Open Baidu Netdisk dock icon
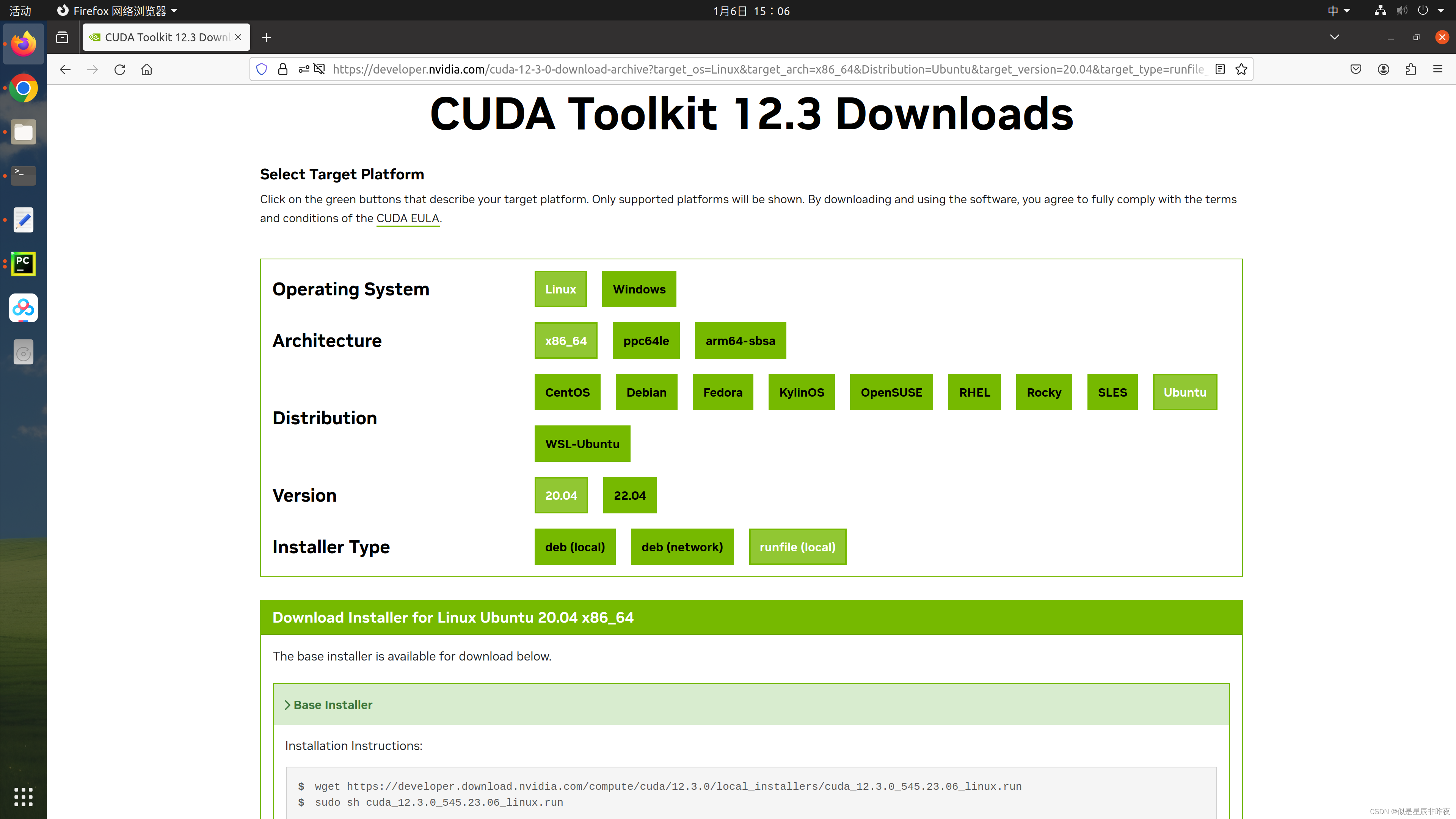 (23, 308)
